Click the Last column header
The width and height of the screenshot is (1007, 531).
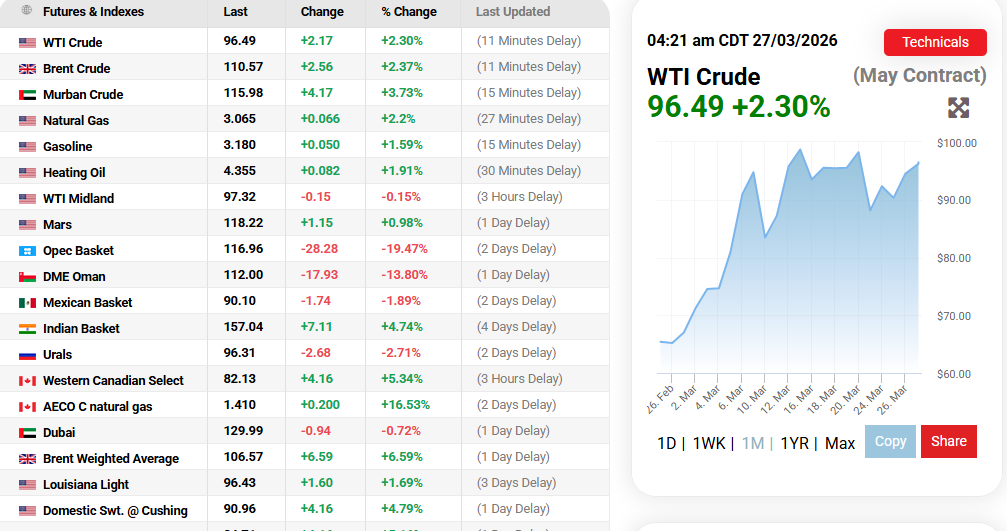click(x=236, y=12)
